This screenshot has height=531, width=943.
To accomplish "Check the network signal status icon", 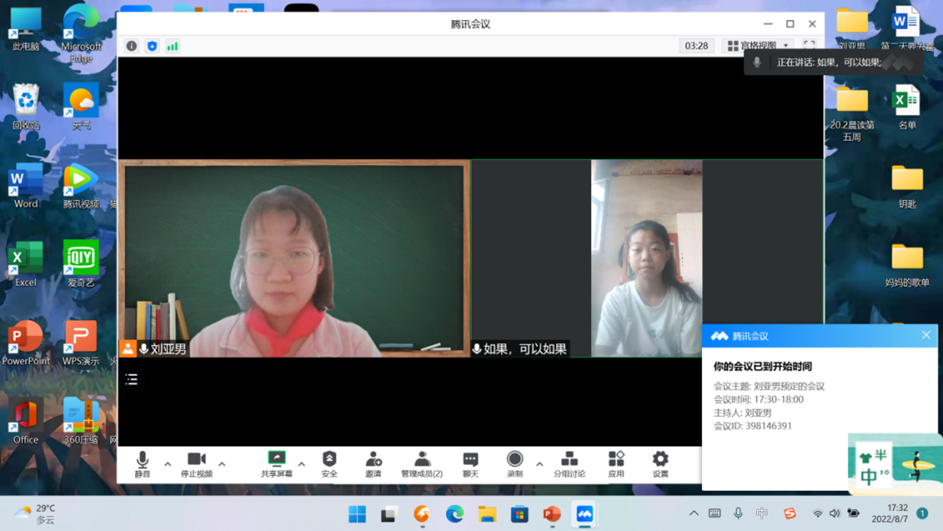I will [173, 46].
